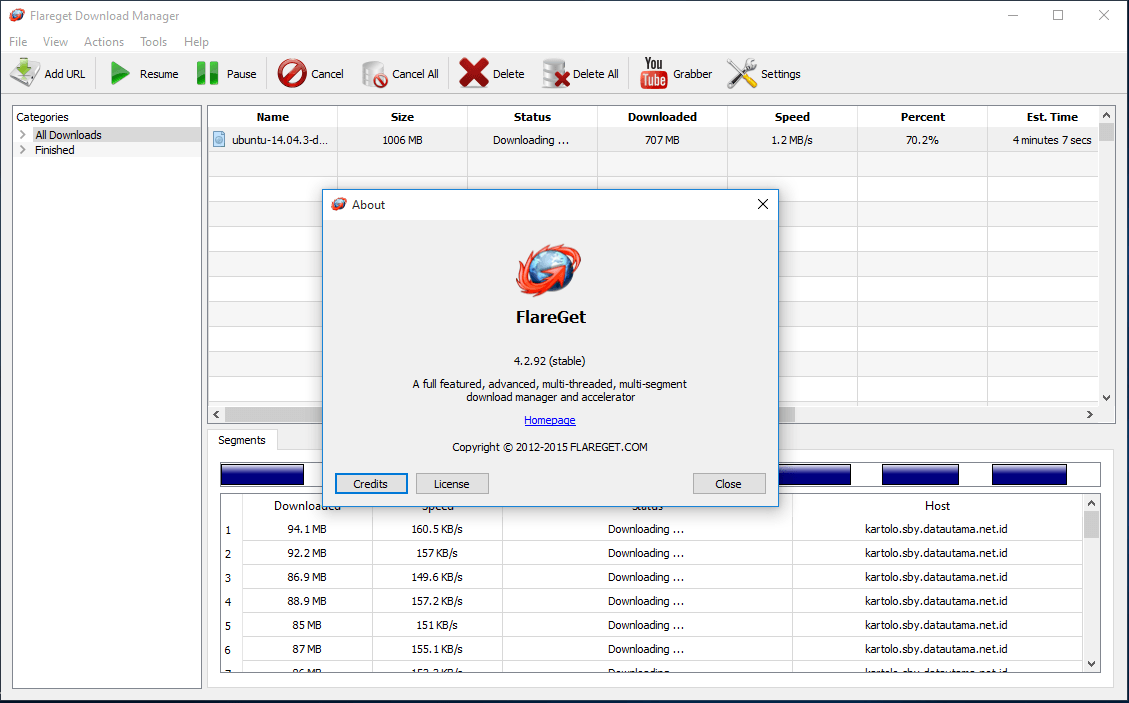This screenshot has width=1129, height=703.
Task: Click the Delete All toolbar icon
Action: tap(555, 73)
